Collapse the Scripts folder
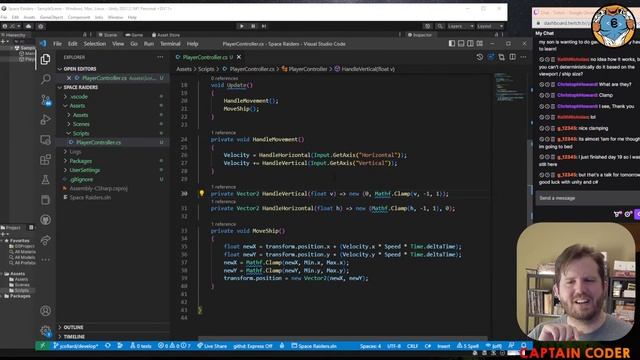 click(113, 133)
